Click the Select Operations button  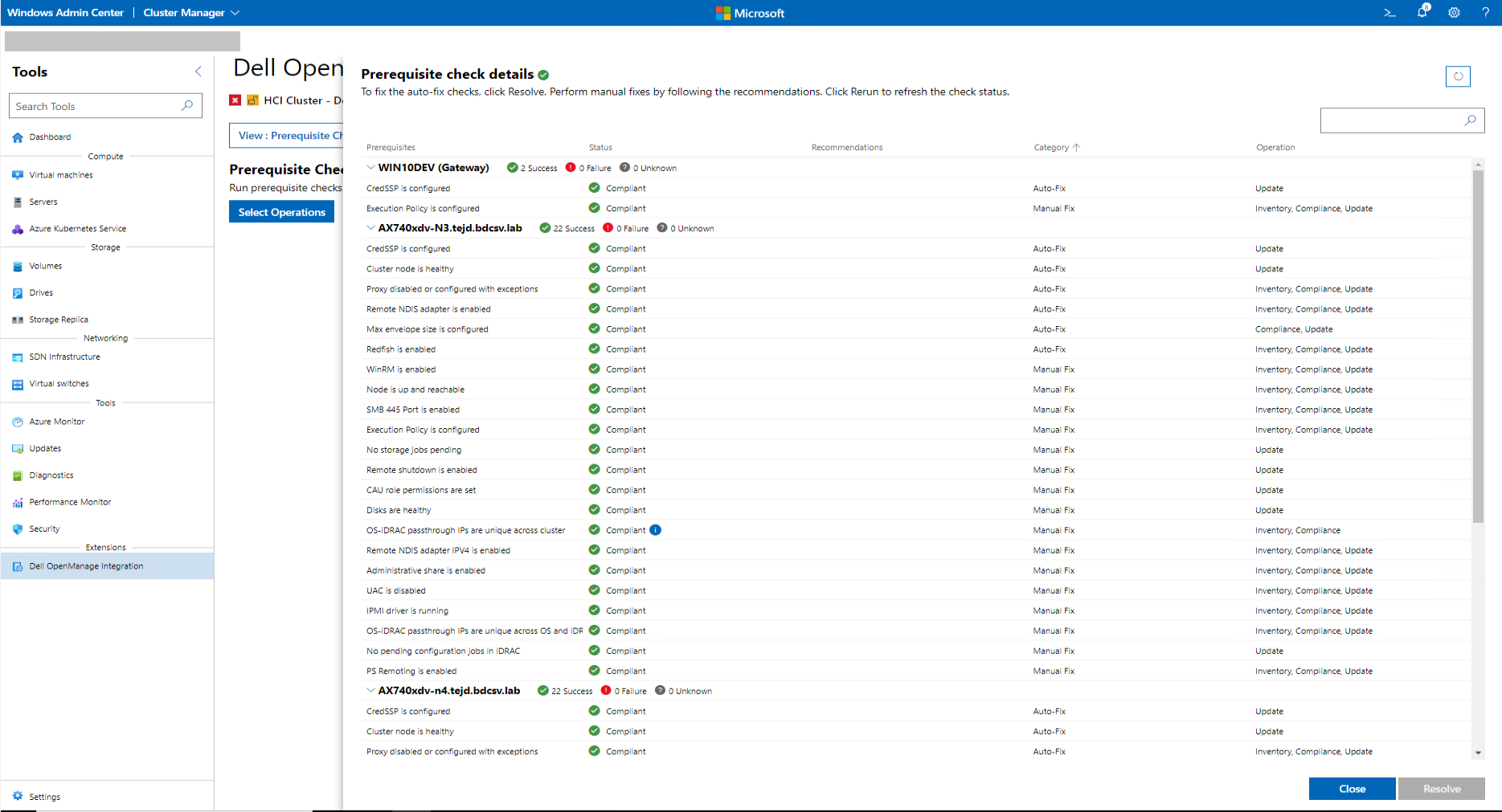[x=281, y=211]
